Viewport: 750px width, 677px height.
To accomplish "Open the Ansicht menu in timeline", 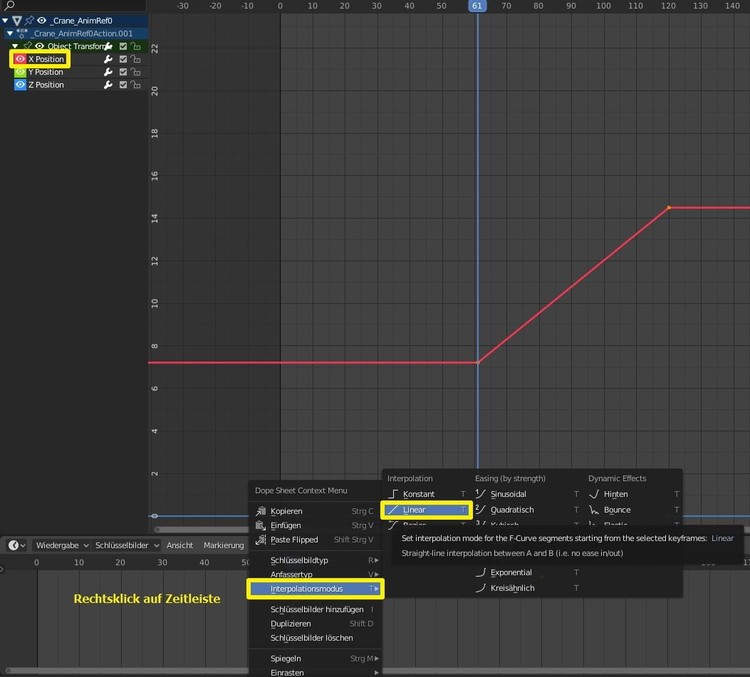I will [x=180, y=545].
